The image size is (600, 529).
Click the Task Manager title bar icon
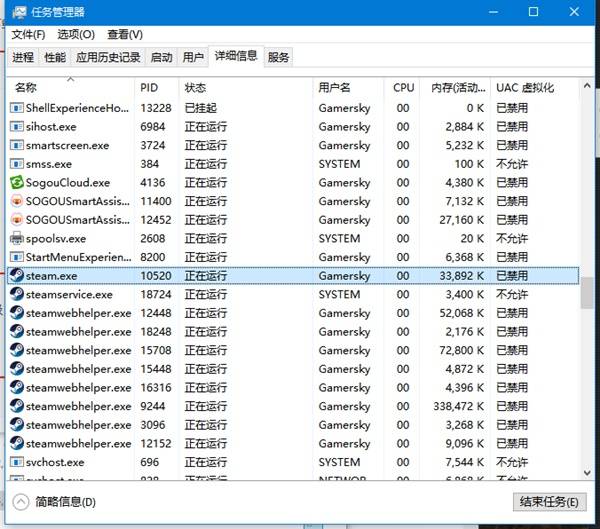coord(17,12)
